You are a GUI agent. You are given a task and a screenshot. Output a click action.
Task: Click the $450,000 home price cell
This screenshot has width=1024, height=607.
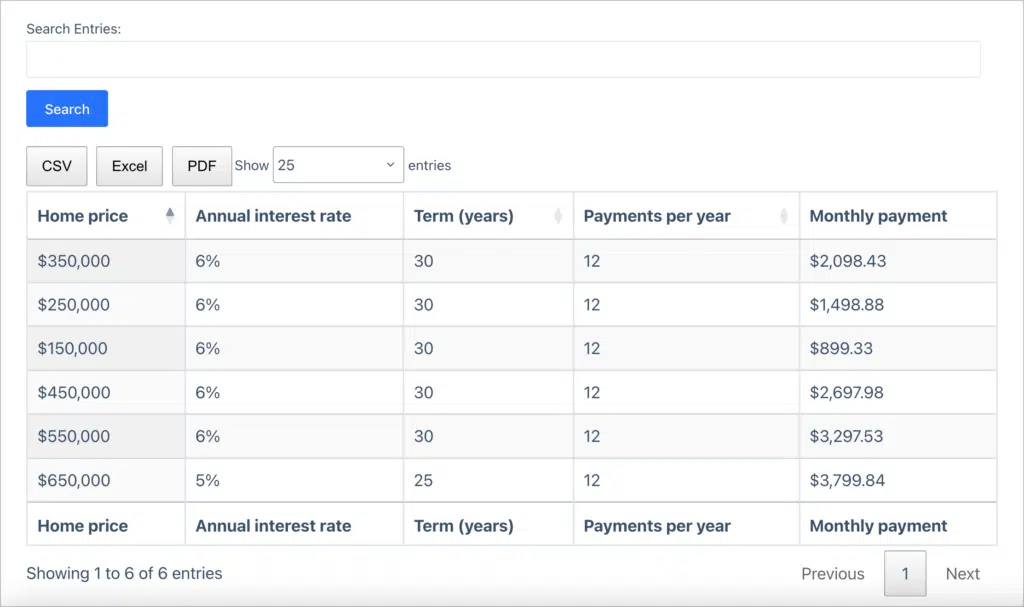click(x=106, y=392)
